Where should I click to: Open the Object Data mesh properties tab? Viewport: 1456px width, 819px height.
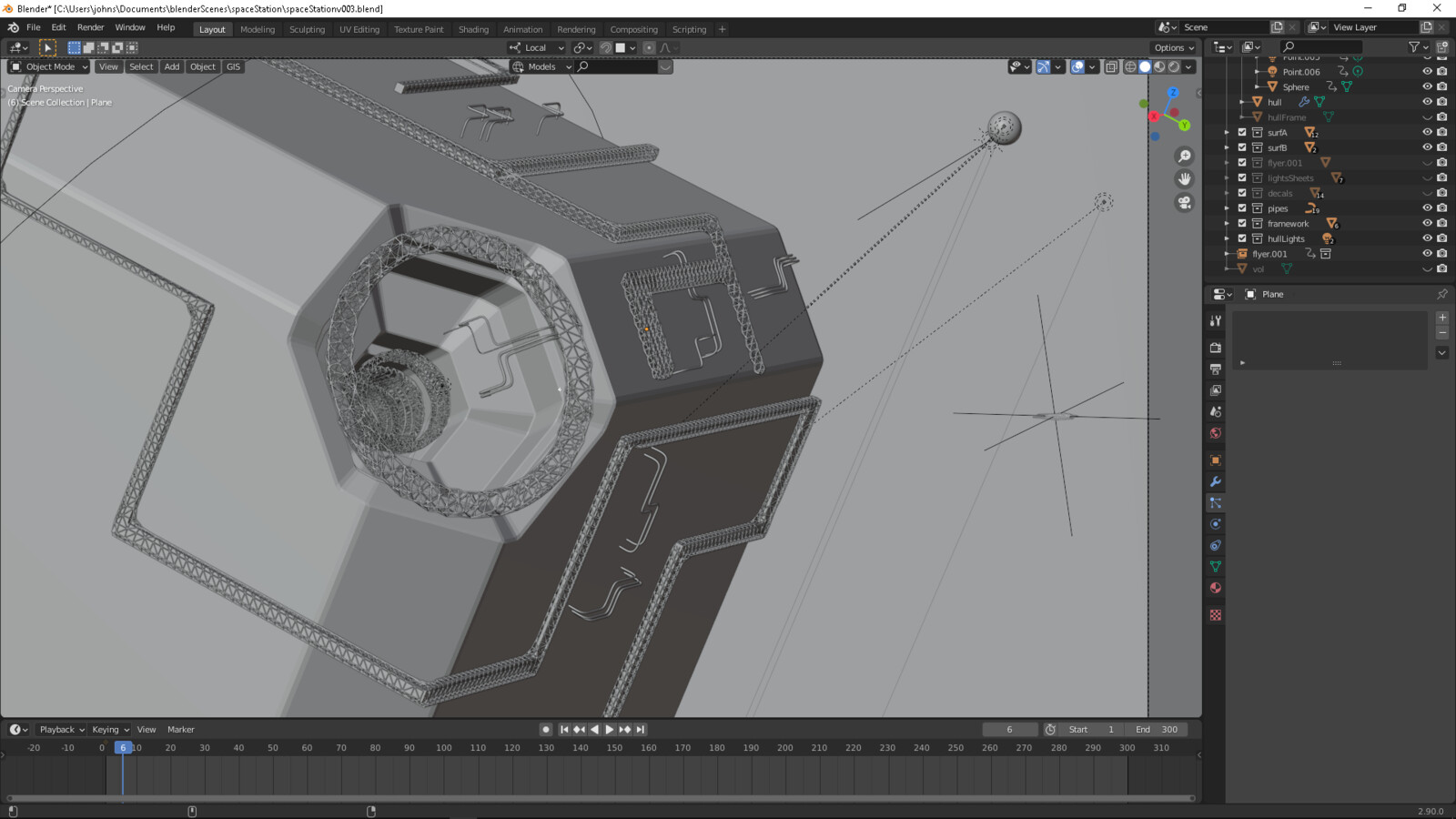click(1215, 566)
